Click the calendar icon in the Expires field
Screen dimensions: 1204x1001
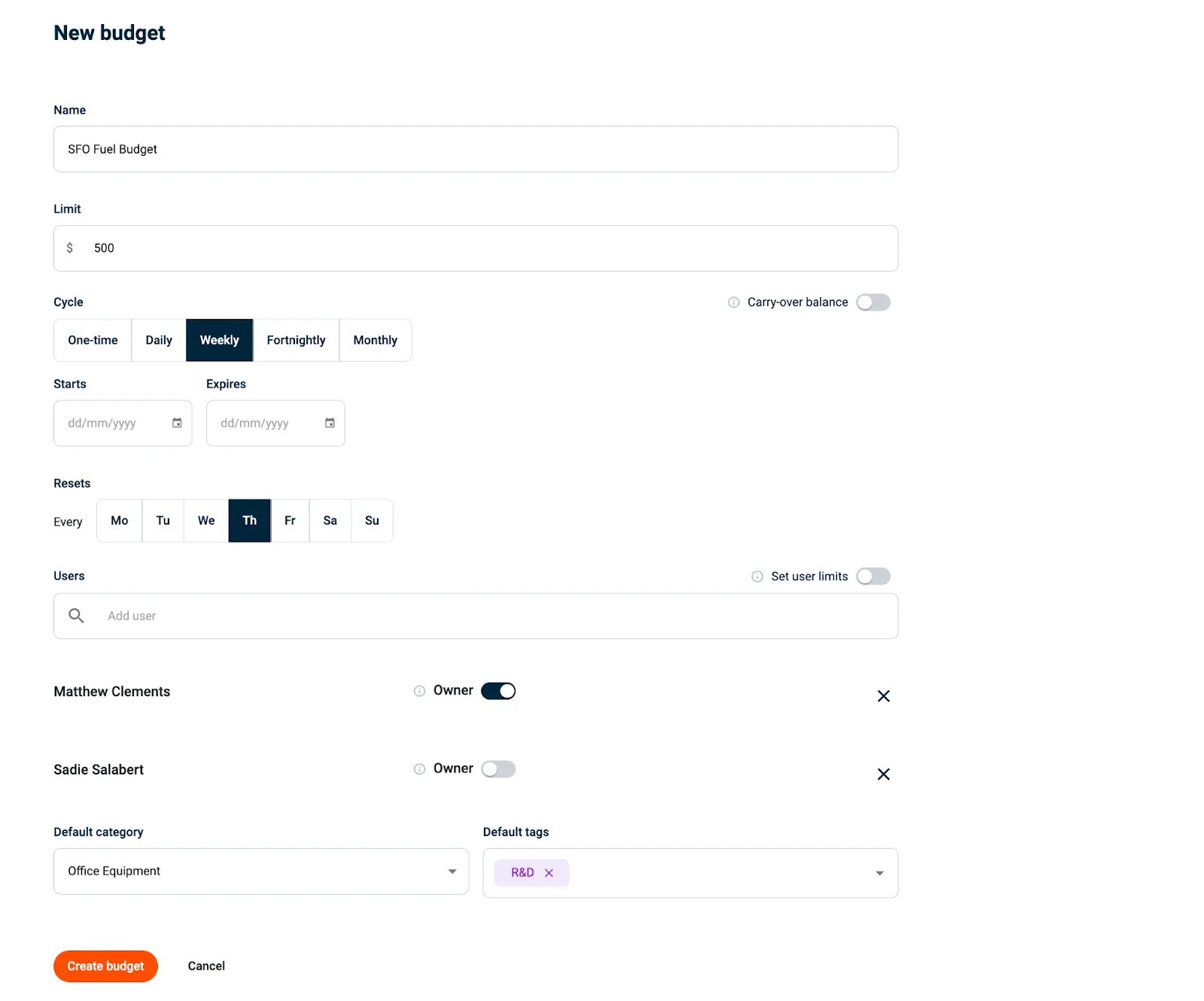[330, 423]
